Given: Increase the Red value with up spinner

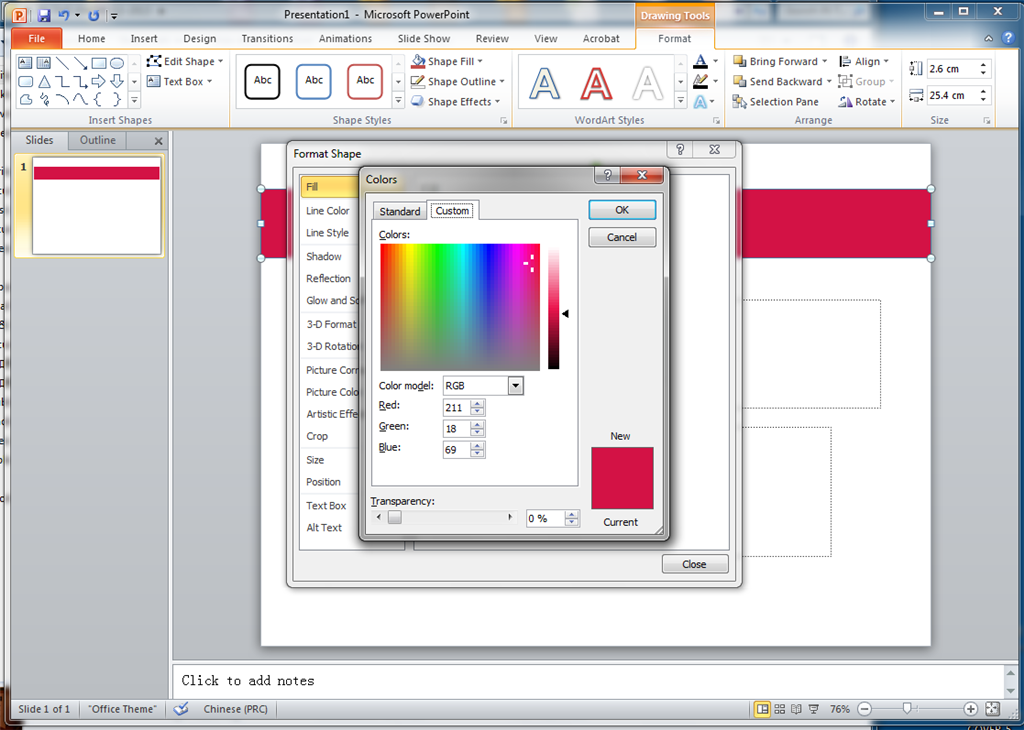Looking at the screenshot, I should click(x=477, y=404).
